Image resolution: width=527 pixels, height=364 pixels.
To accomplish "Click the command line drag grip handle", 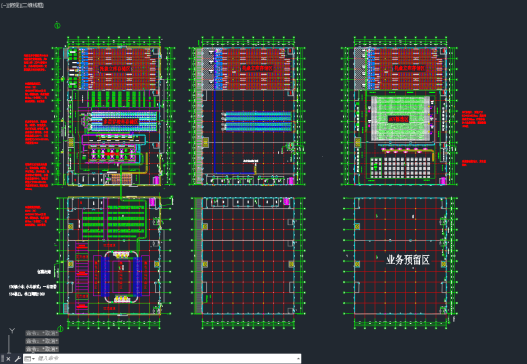I will tap(2, 359).
